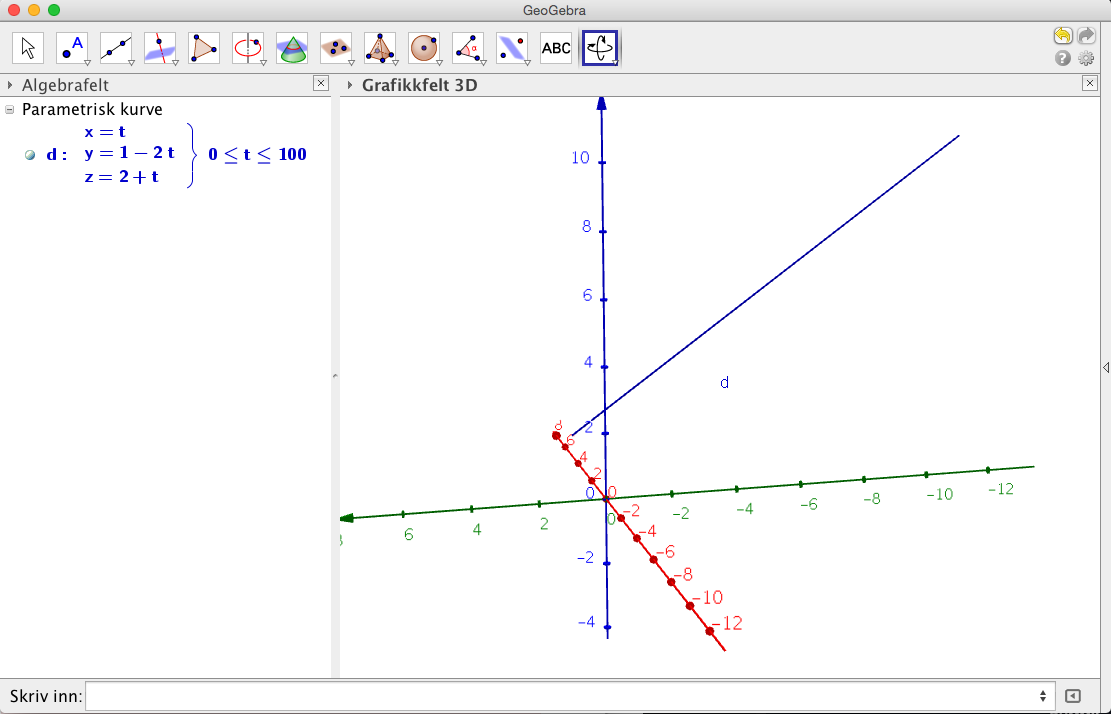The height and width of the screenshot is (714, 1111).
Task: Open GeoGebra preferences with the gear button
Action: 1086,58
